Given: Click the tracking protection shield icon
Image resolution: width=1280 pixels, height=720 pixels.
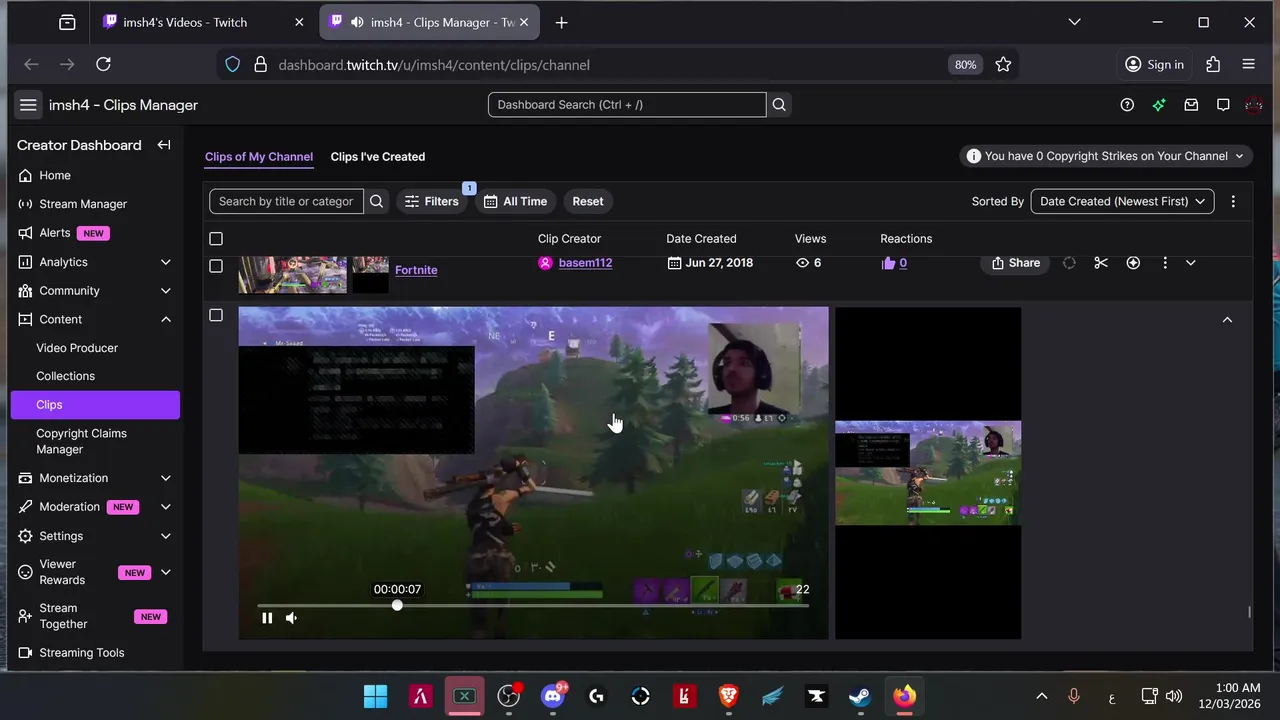Looking at the screenshot, I should coord(233,64).
